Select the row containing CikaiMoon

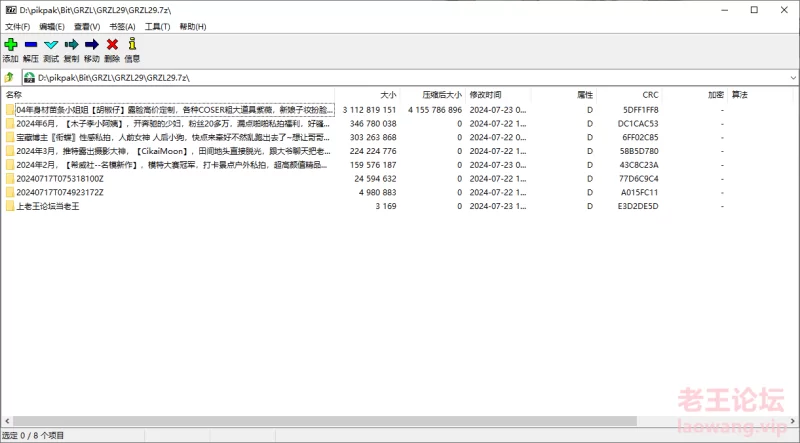[x=173, y=151]
